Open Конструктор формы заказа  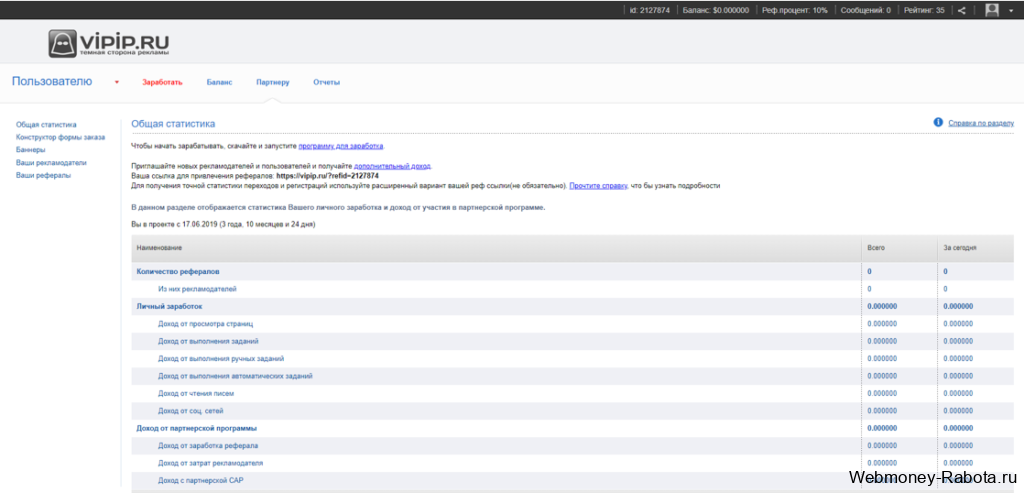(60, 137)
